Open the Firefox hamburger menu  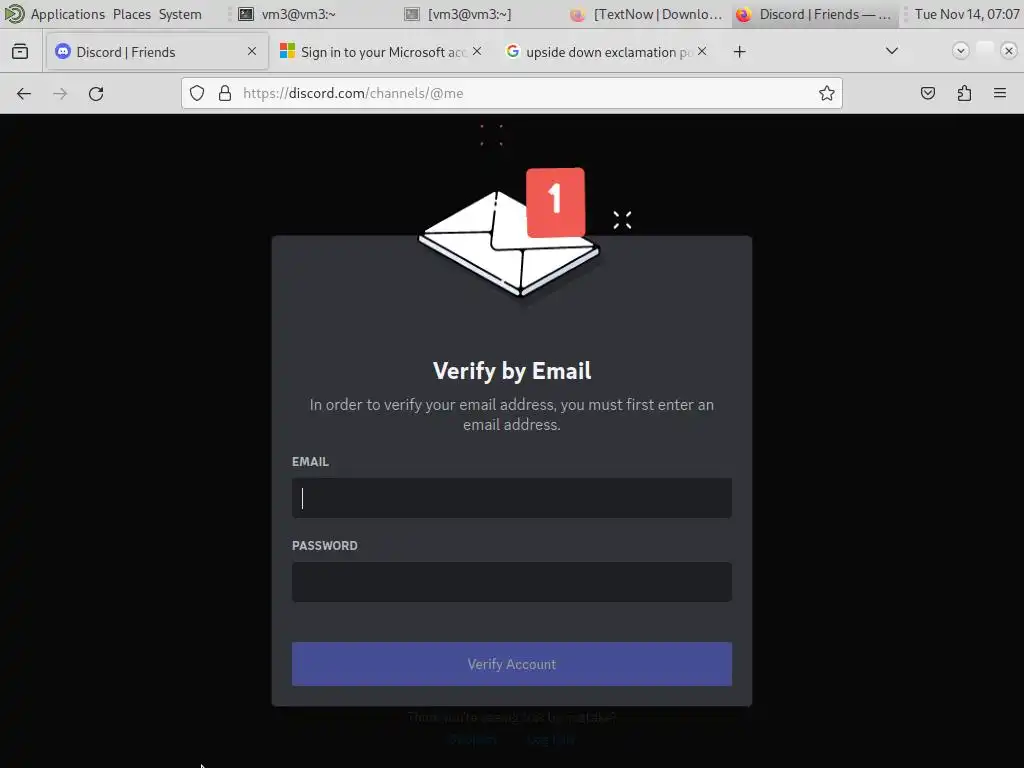click(x=999, y=93)
